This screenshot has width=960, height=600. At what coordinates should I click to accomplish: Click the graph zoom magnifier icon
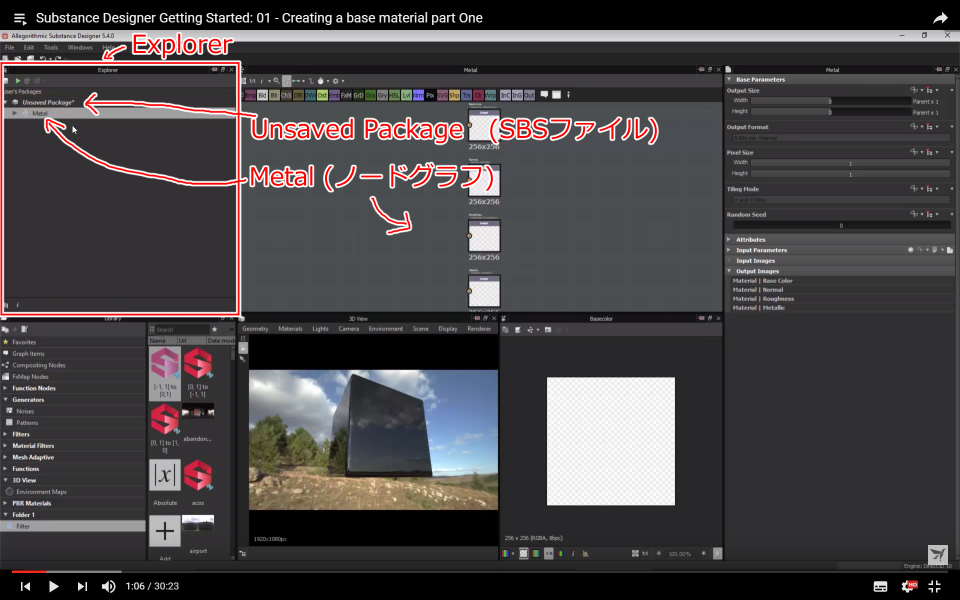(x=277, y=81)
